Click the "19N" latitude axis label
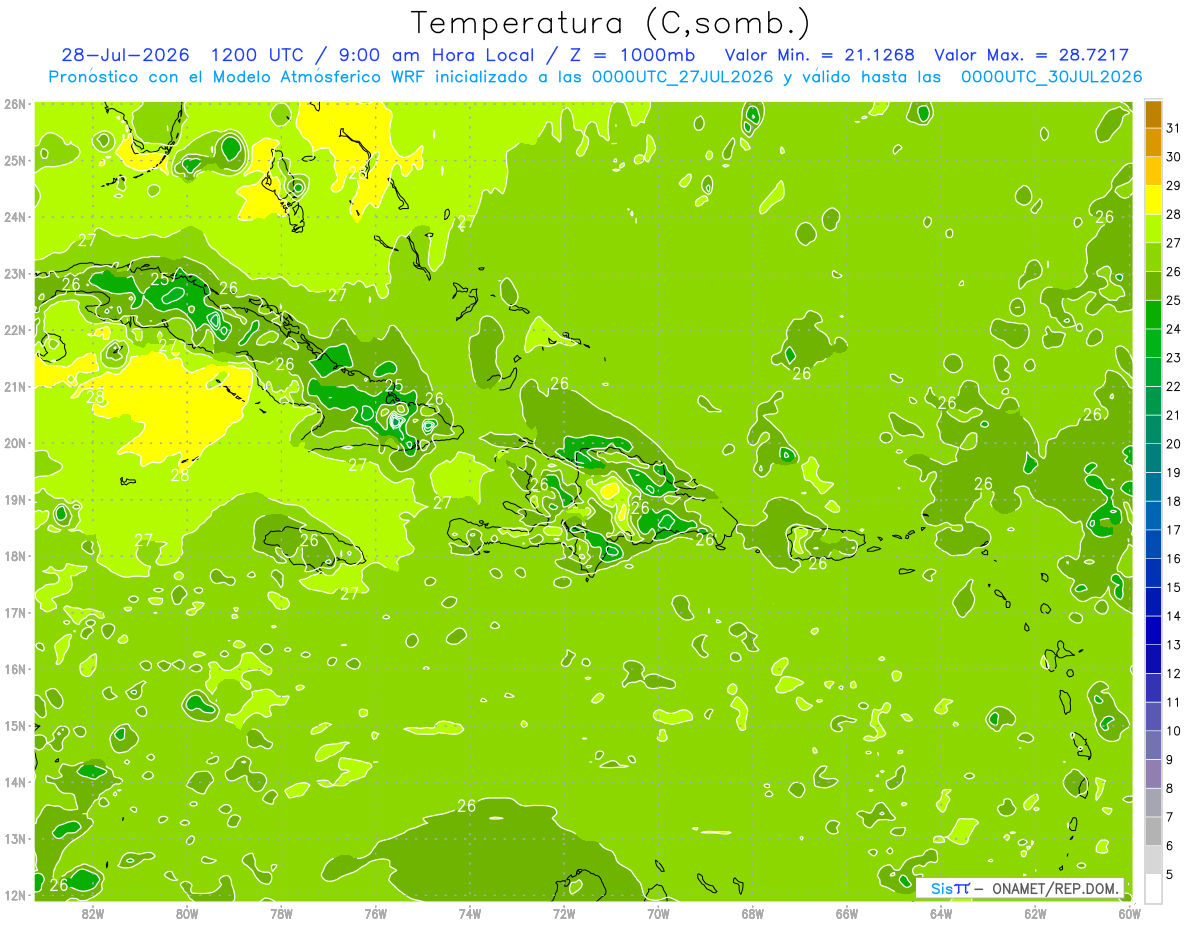1200x927 pixels. click(x=15, y=499)
